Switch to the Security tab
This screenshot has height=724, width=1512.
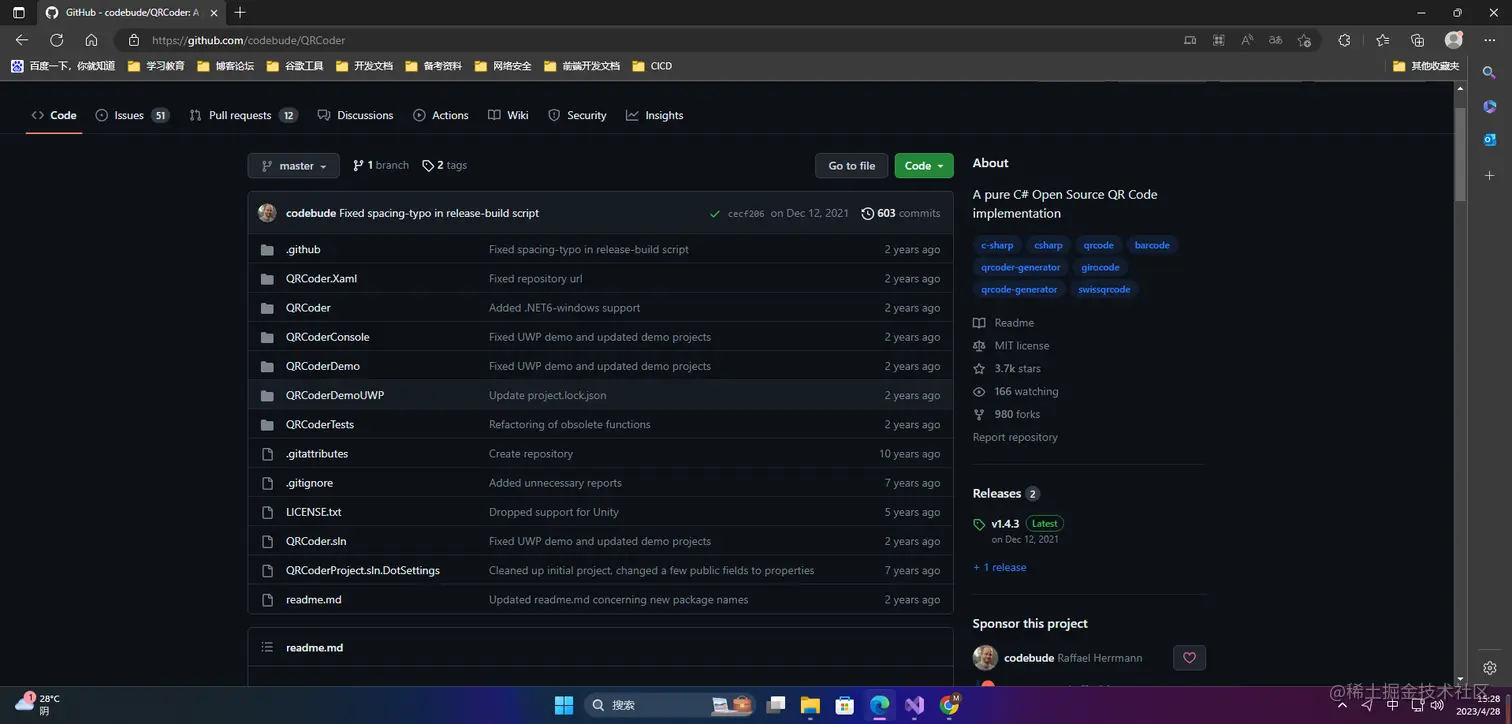point(577,115)
